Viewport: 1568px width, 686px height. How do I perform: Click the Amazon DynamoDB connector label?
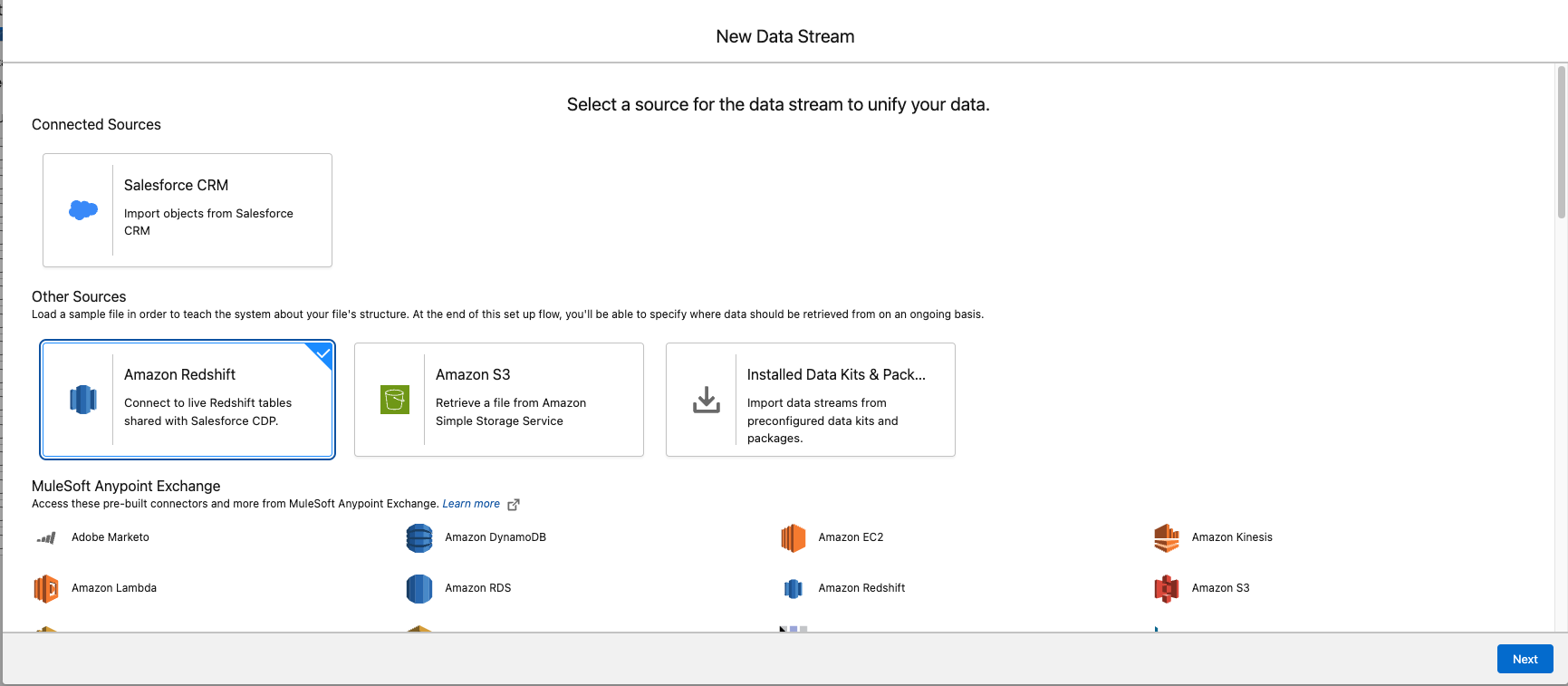point(495,537)
